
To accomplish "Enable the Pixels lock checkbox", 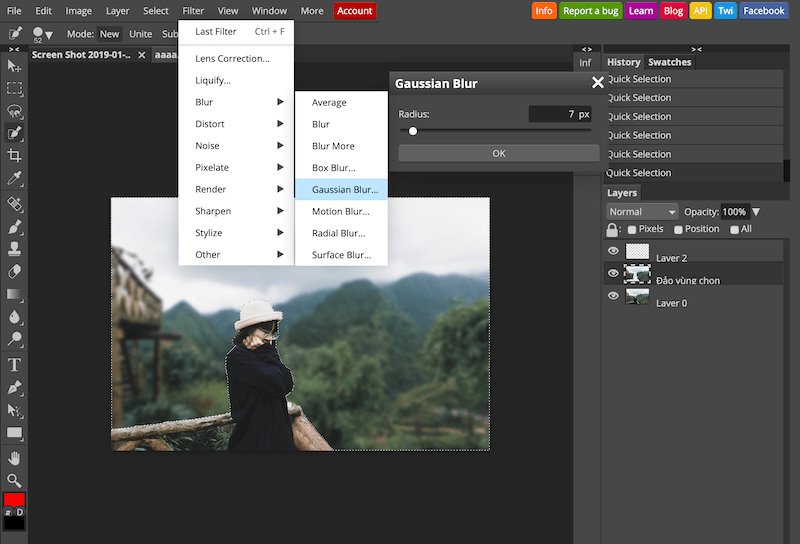I will tap(632, 230).
